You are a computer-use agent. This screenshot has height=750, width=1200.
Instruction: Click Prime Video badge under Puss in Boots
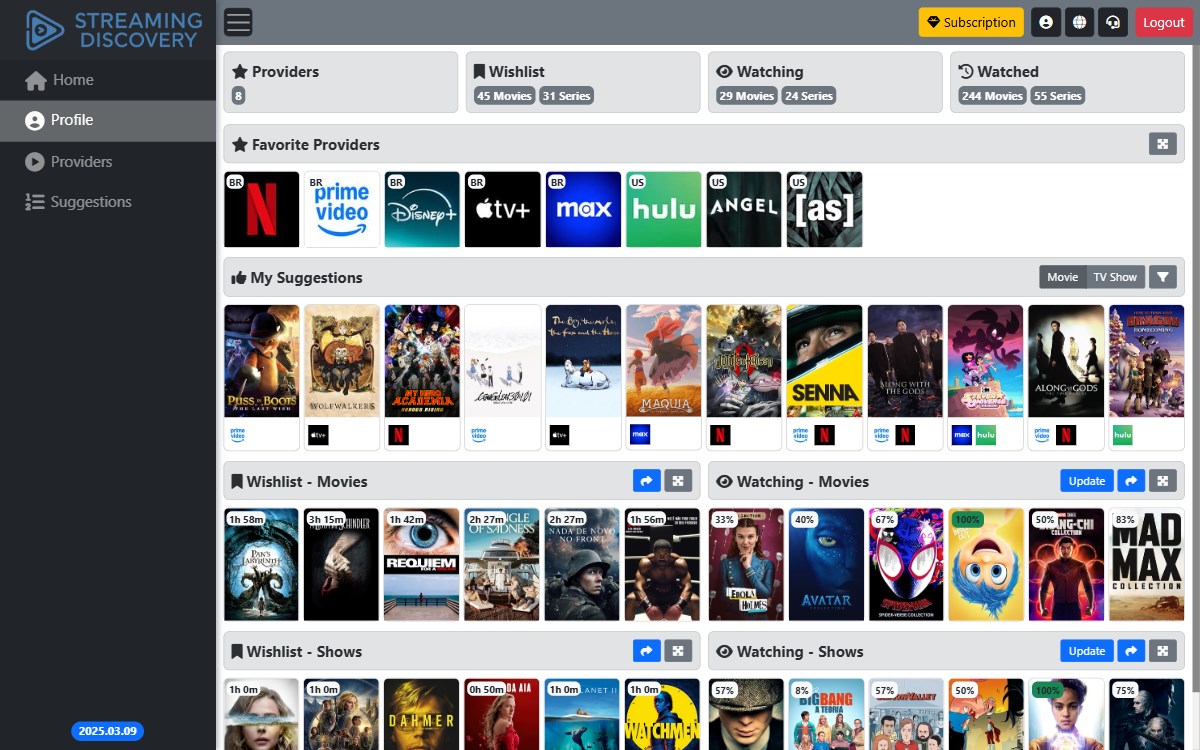238,435
